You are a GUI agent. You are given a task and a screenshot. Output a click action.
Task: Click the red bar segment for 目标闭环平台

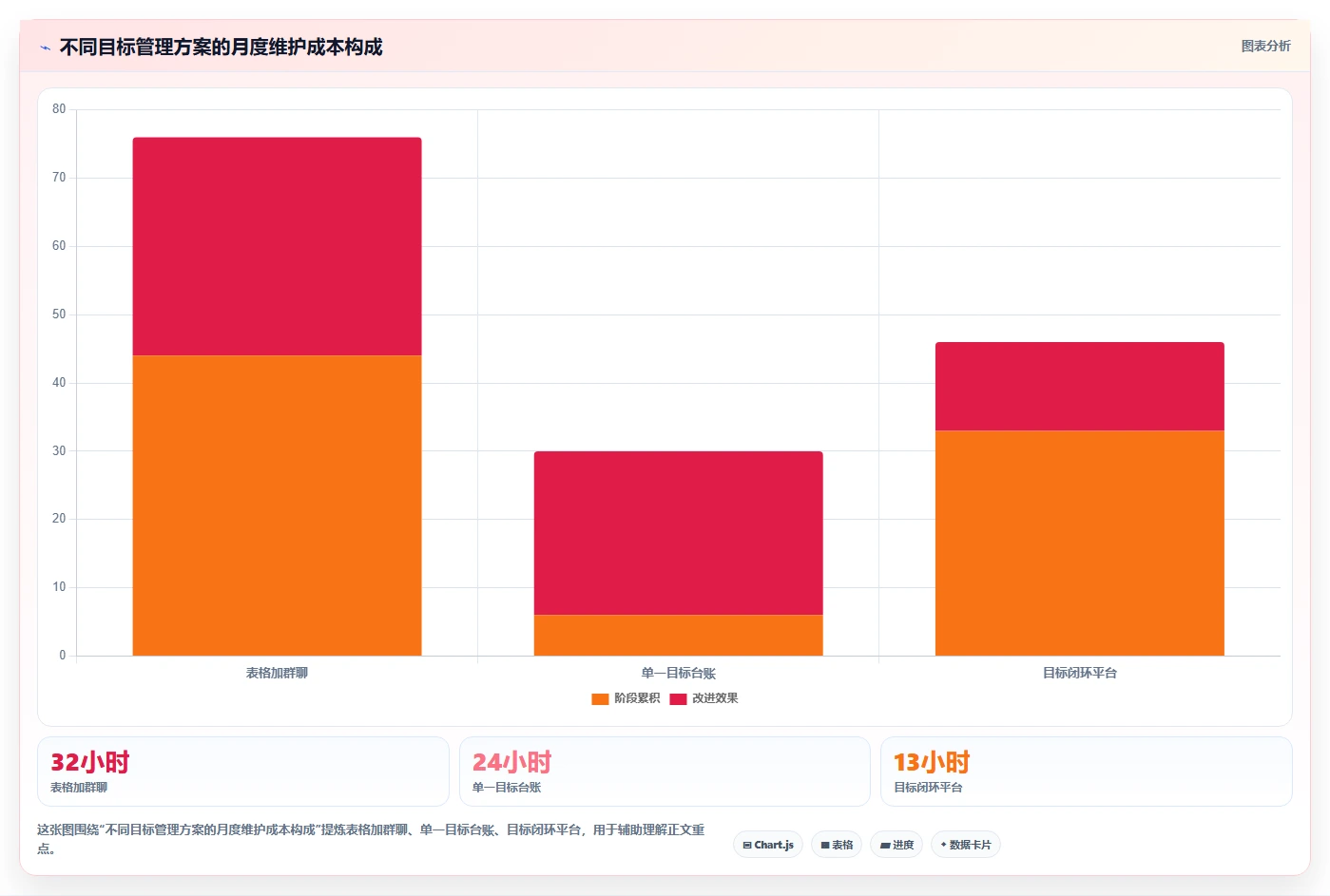tap(1079, 387)
